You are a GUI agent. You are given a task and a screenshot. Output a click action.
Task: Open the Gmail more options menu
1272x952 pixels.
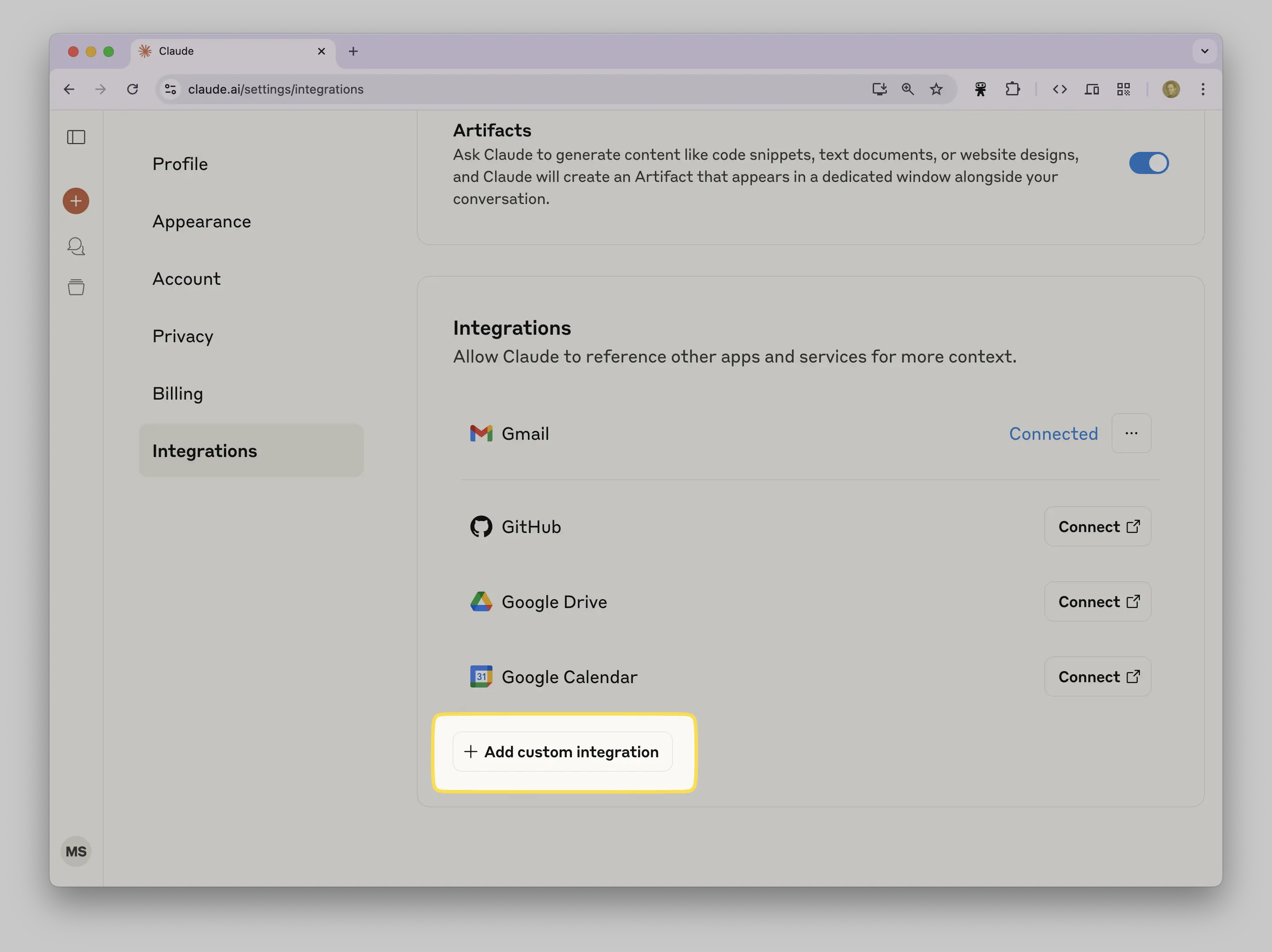(1131, 434)
